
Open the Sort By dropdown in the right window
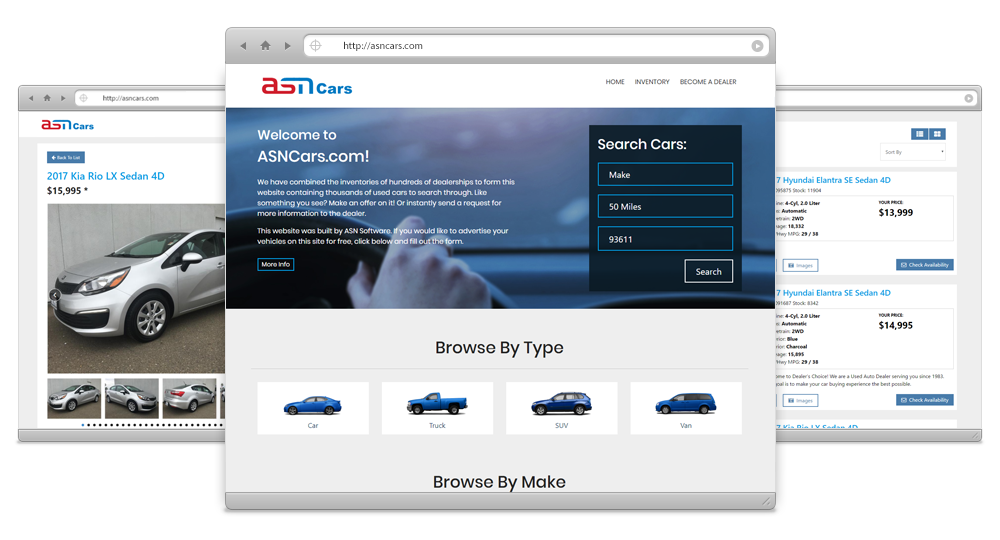coord(913,152)
